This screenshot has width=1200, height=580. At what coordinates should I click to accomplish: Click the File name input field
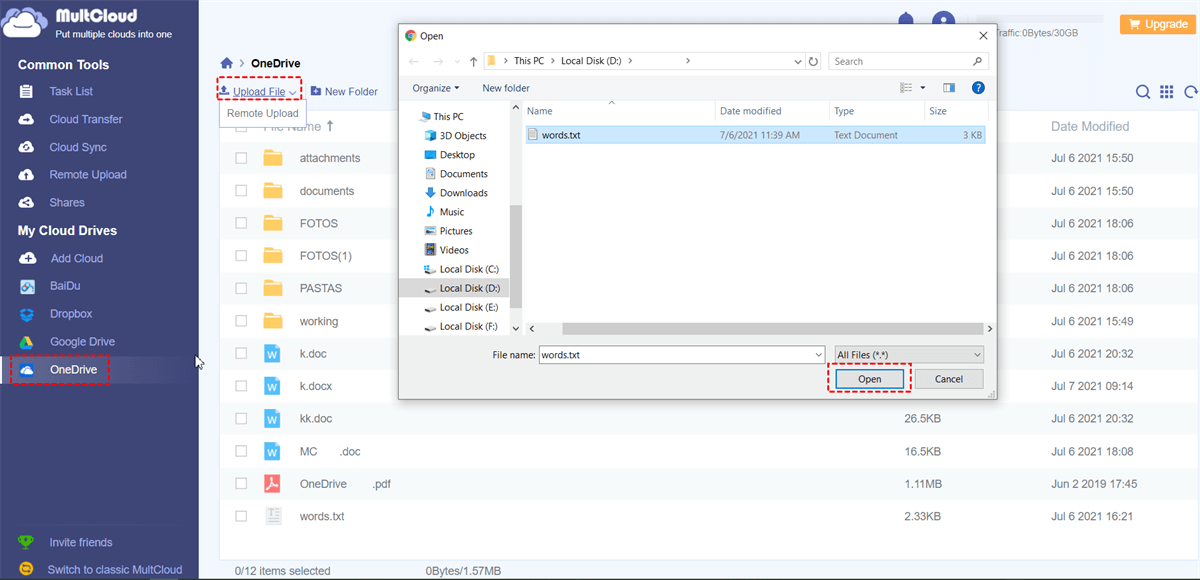pos(680,355)
